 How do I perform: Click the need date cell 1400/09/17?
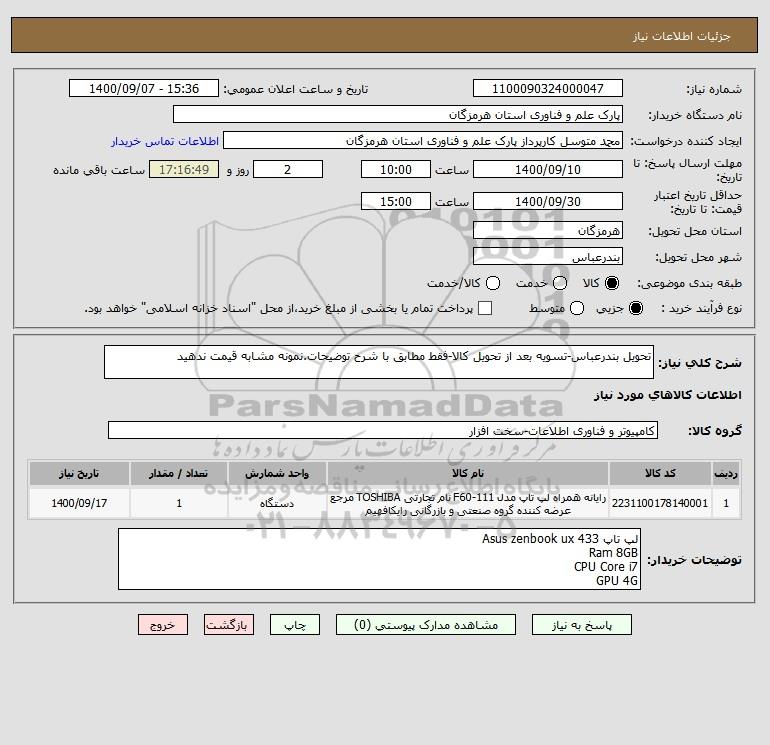click(x=79, y=503)
